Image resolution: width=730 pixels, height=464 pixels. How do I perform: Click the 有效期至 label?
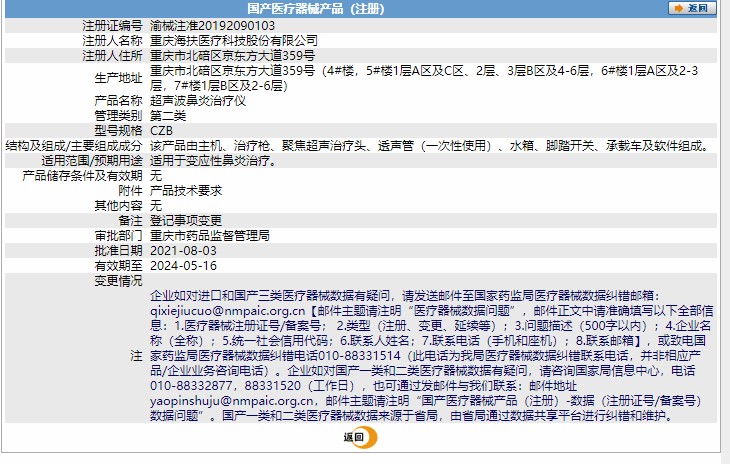pyautogui.click(x=118, y=266)
